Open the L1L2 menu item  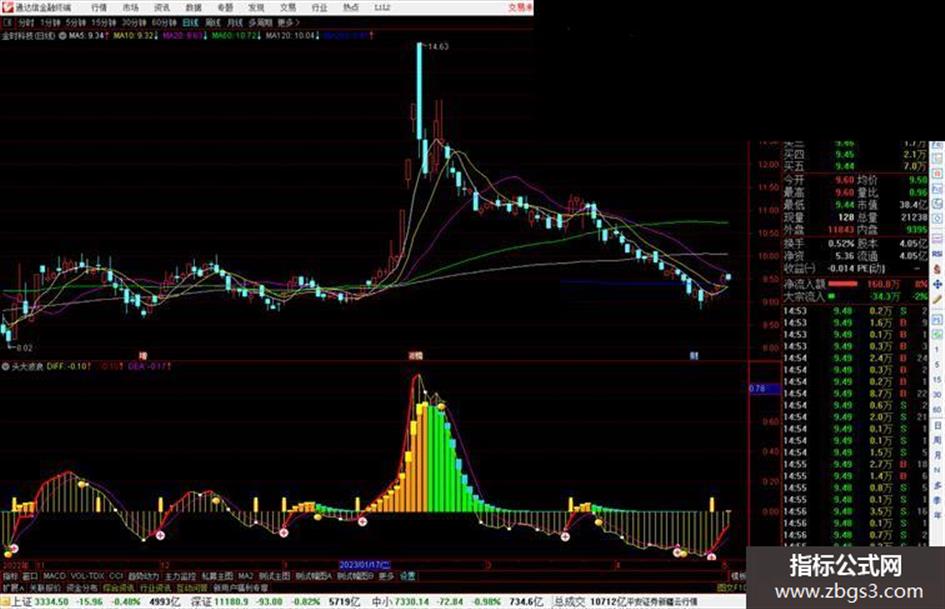[382, 7]
